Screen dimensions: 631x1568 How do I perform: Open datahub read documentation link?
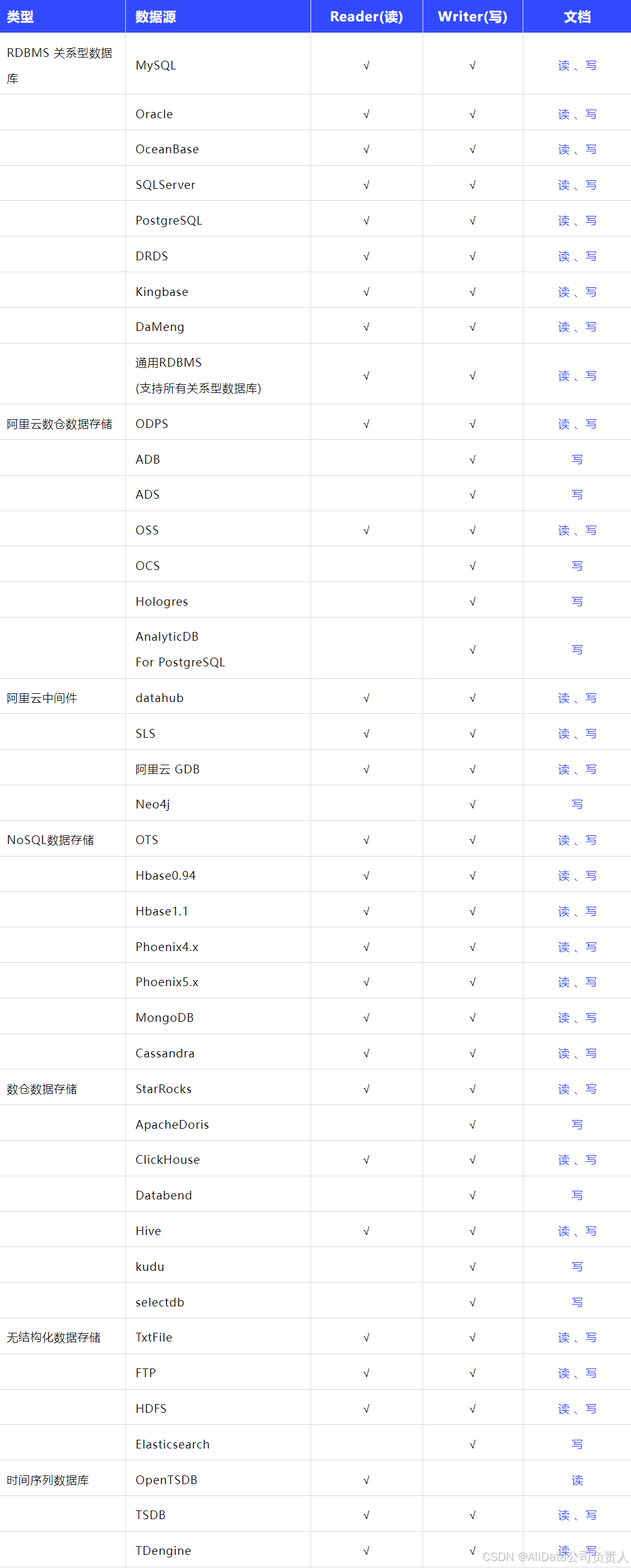tap(564, 698)
